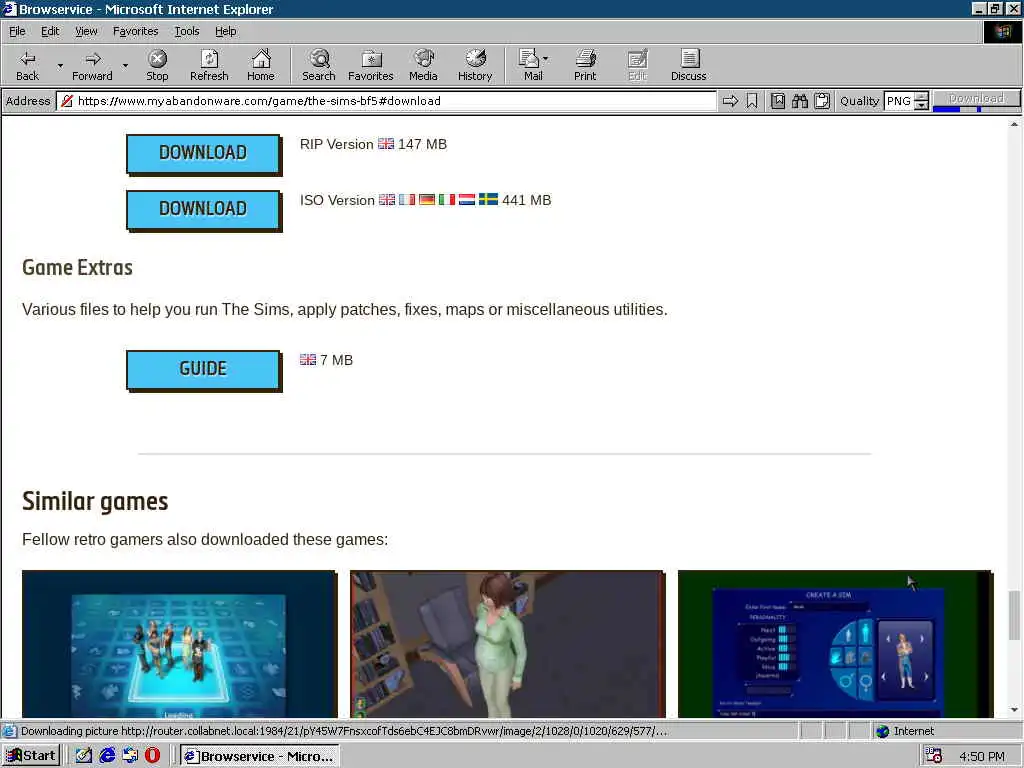The height and width of the screenshot is (768, 1024).
Task: Click the clipboard paste icon
Action: [822, 101]
